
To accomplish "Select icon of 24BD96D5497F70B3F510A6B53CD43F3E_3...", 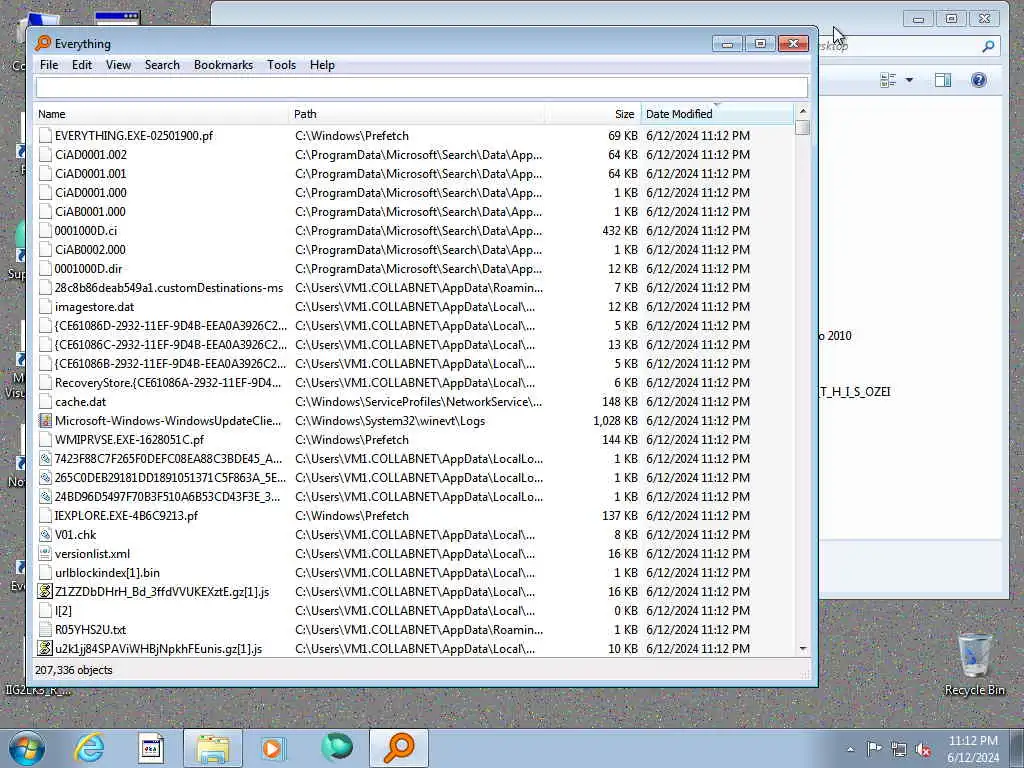I will point(45,496).
